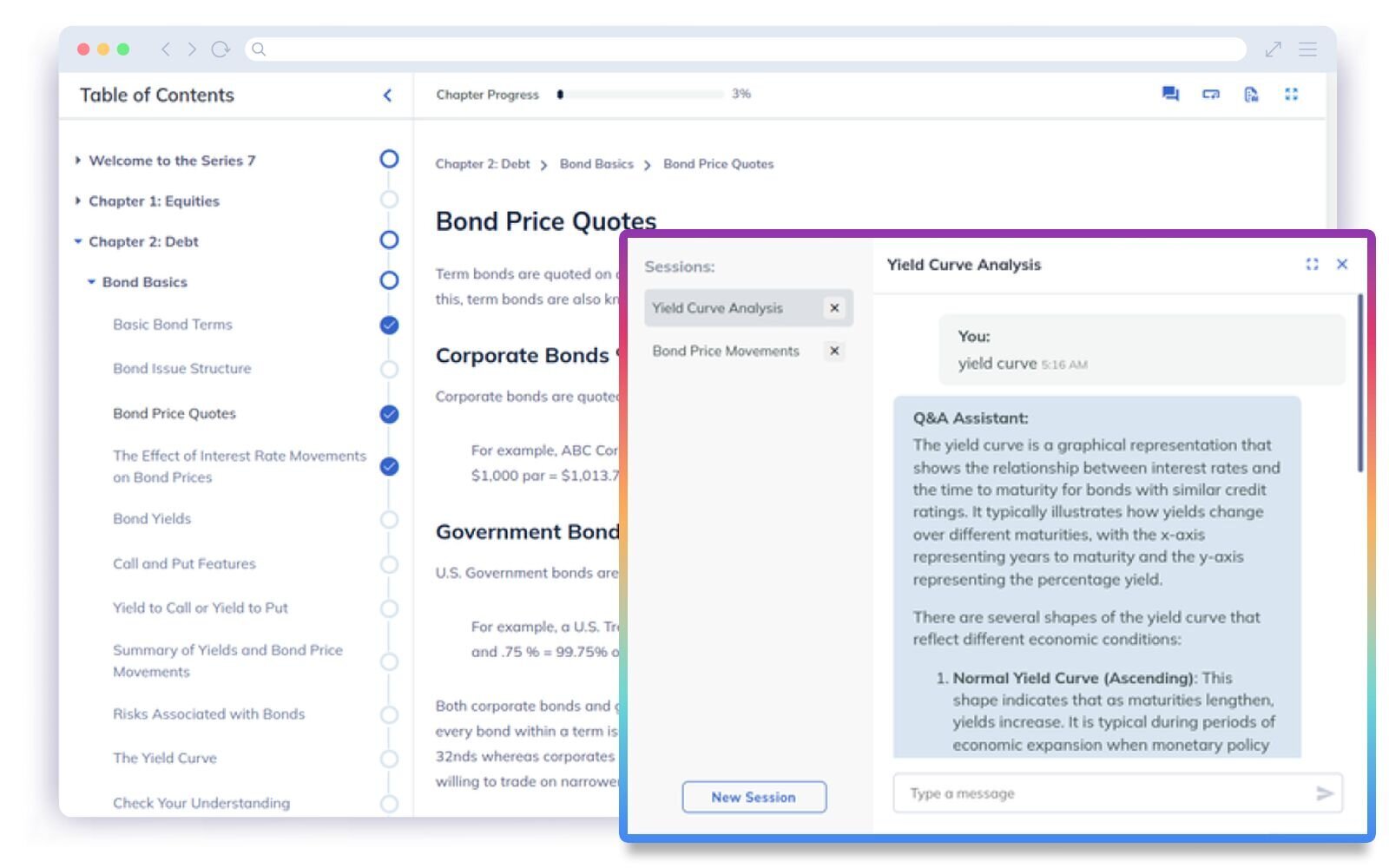
Task: Select the Bond Price Movements session
Action: 725,351
